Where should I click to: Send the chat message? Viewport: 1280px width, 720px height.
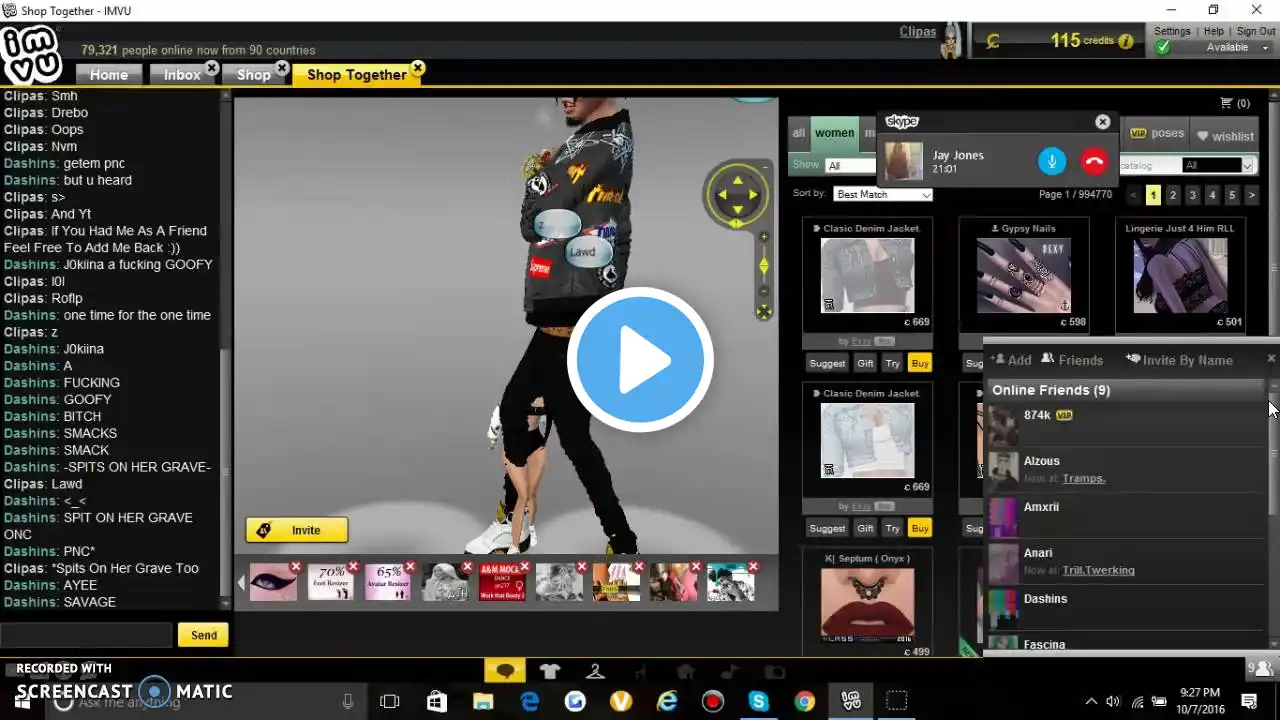pos(204,635)
